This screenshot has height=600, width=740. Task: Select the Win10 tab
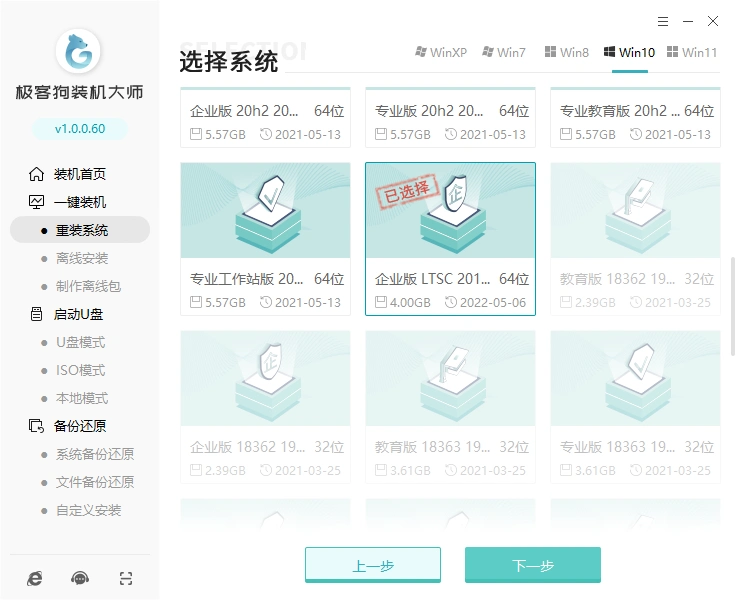[x=629, y=52]
